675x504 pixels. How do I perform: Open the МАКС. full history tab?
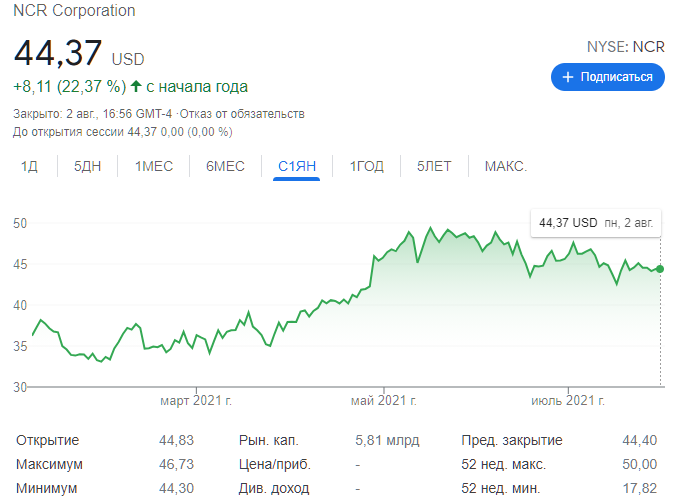505,167
